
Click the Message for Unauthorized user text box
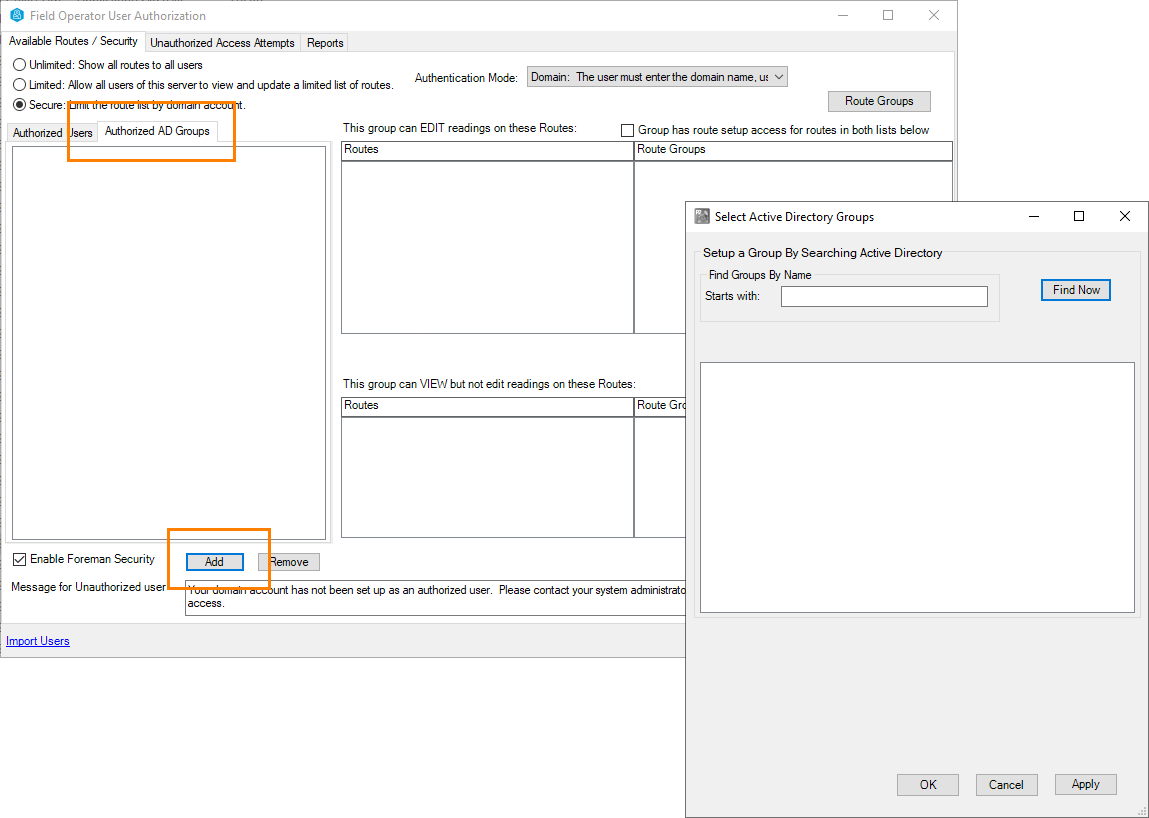[435, 597]
